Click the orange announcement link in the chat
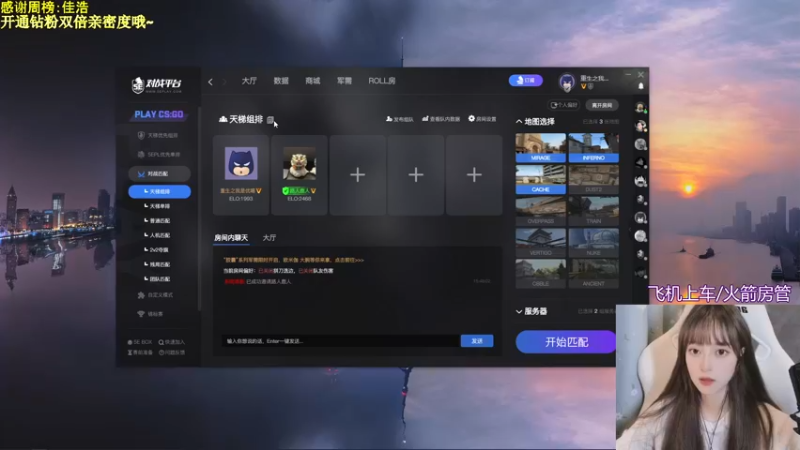Image resolution: width=800 pixels, height=450 pixels. click(294, 260)
